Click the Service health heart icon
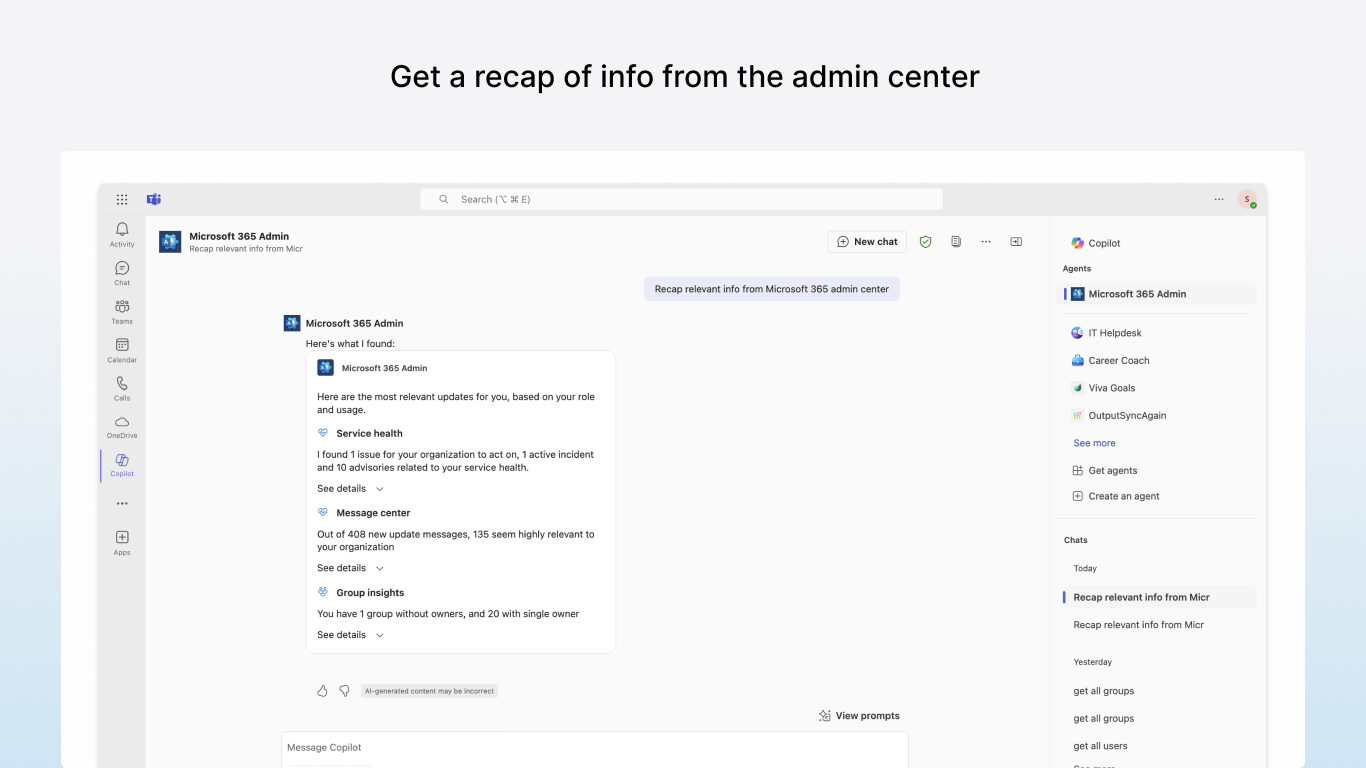The image size is (1366, 768). point(323,433)
